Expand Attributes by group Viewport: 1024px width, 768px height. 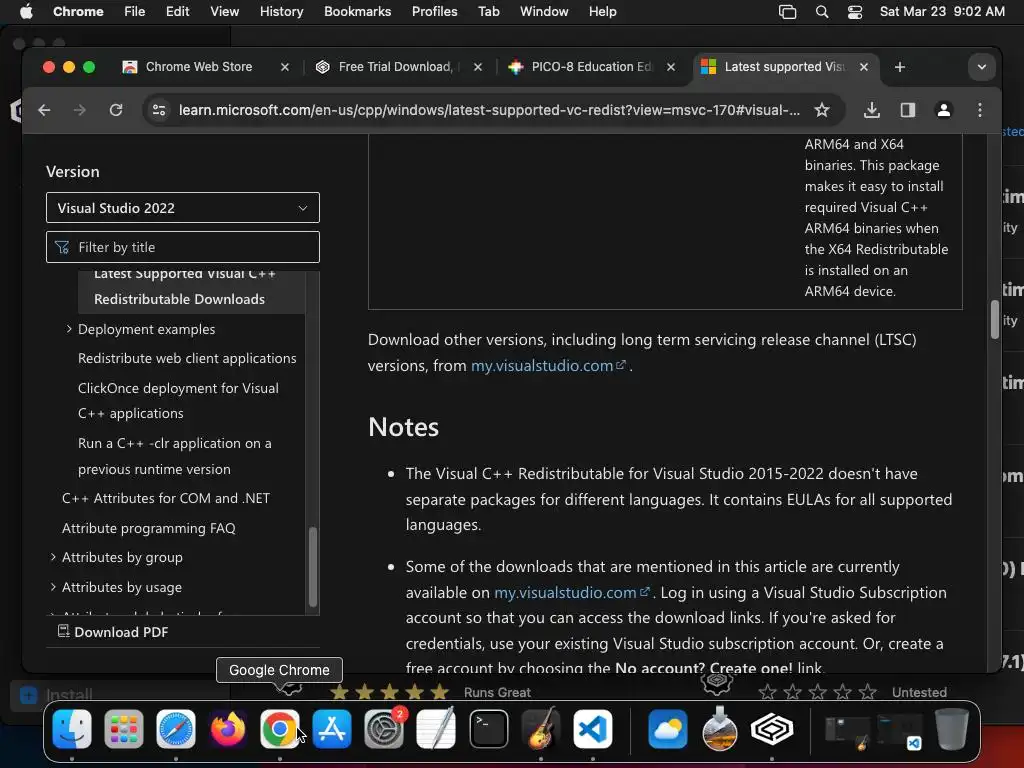pos(53,557)
